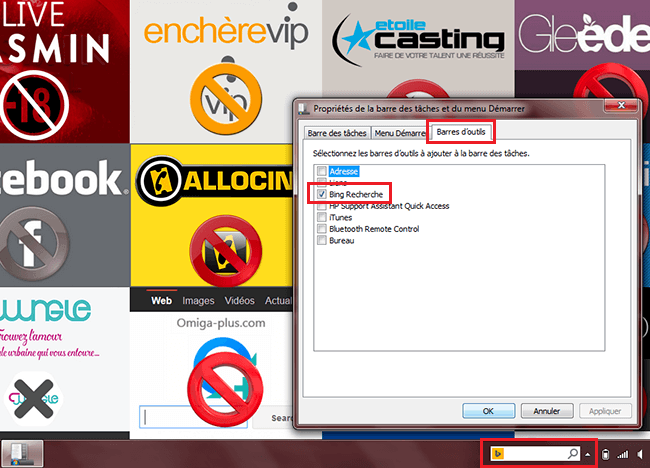Uncheck the Bing Recherche checkbox
Screen dimensions: 650x468
pos(321,194)
